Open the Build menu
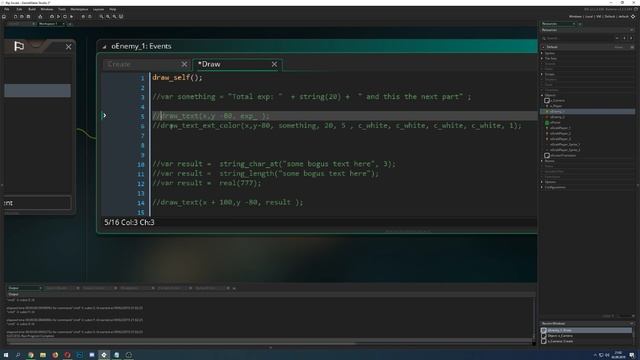Image resolution: width=640 pixels, height=360 pixels. (32, 9)
